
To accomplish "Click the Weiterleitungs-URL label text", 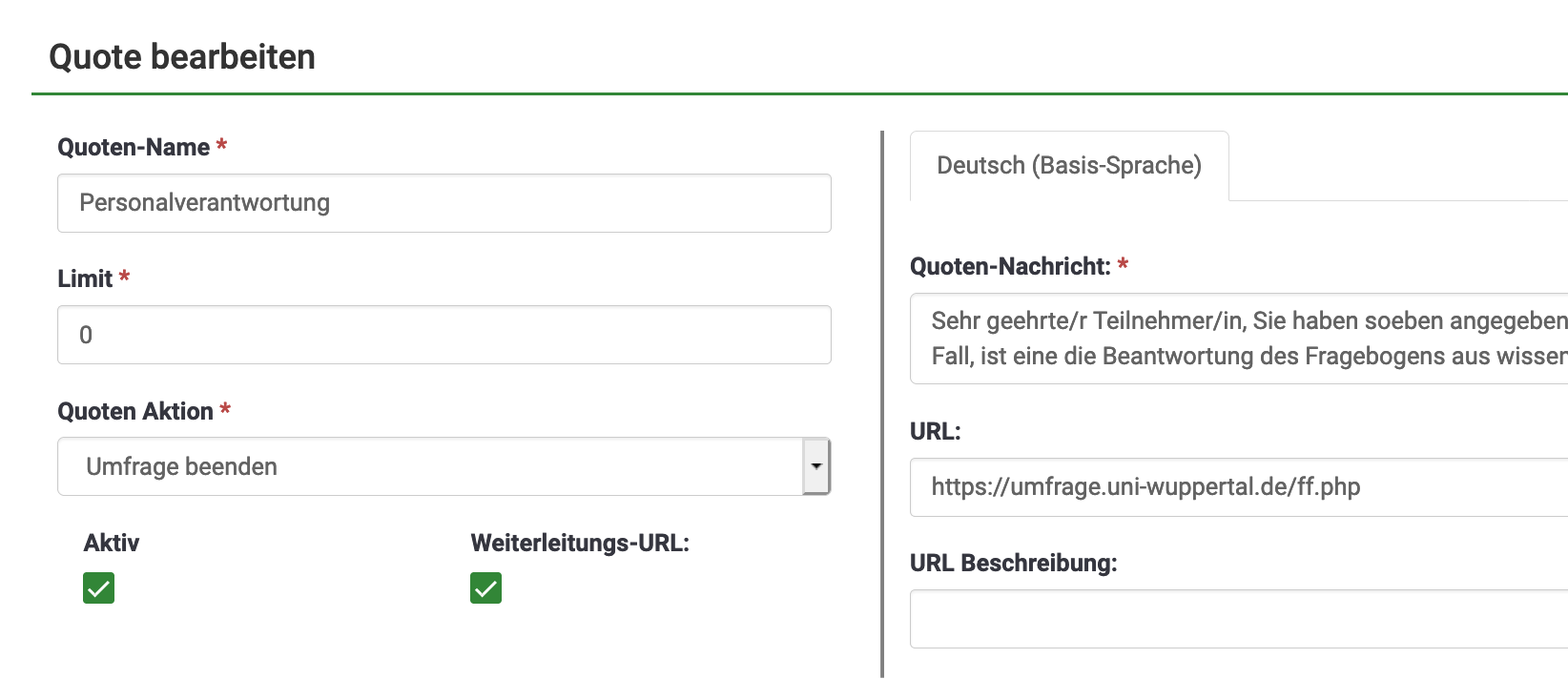I will [580, 544].
